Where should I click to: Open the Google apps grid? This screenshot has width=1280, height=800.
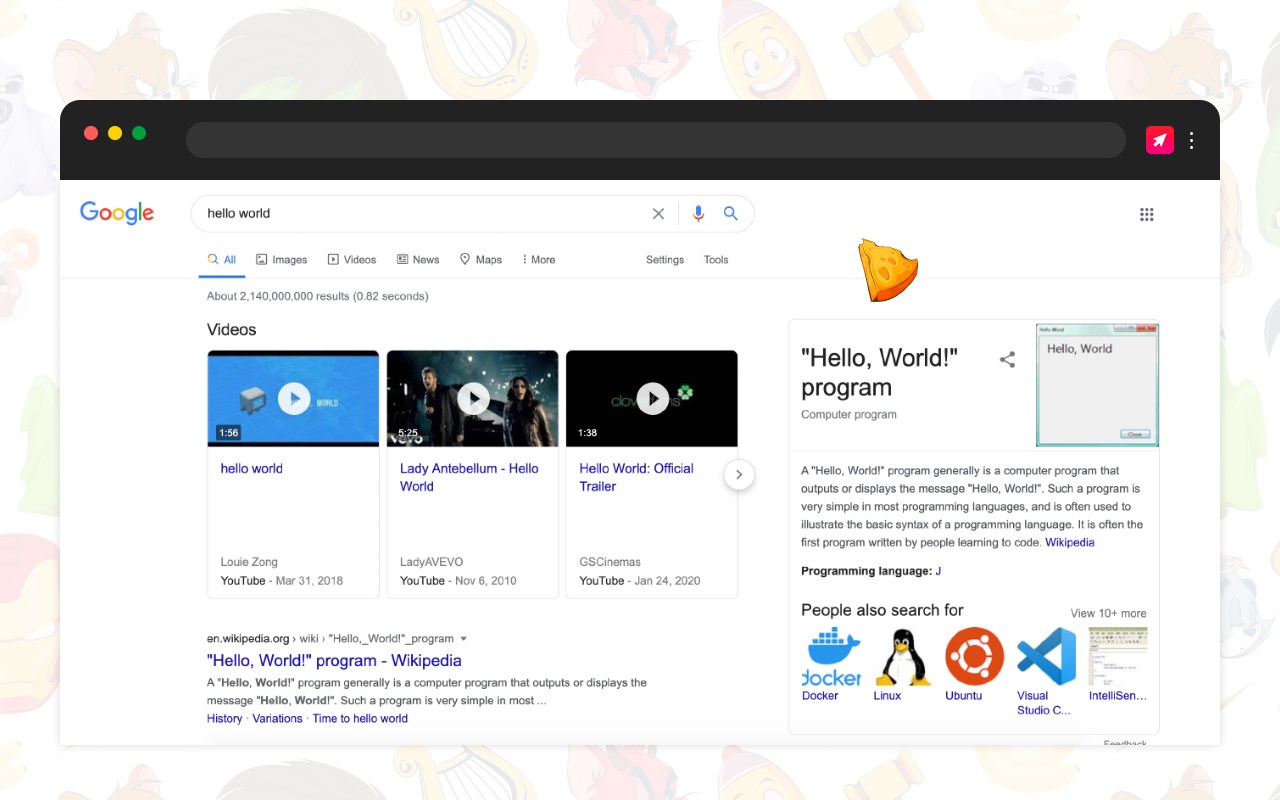click(x=1147, y=214)
